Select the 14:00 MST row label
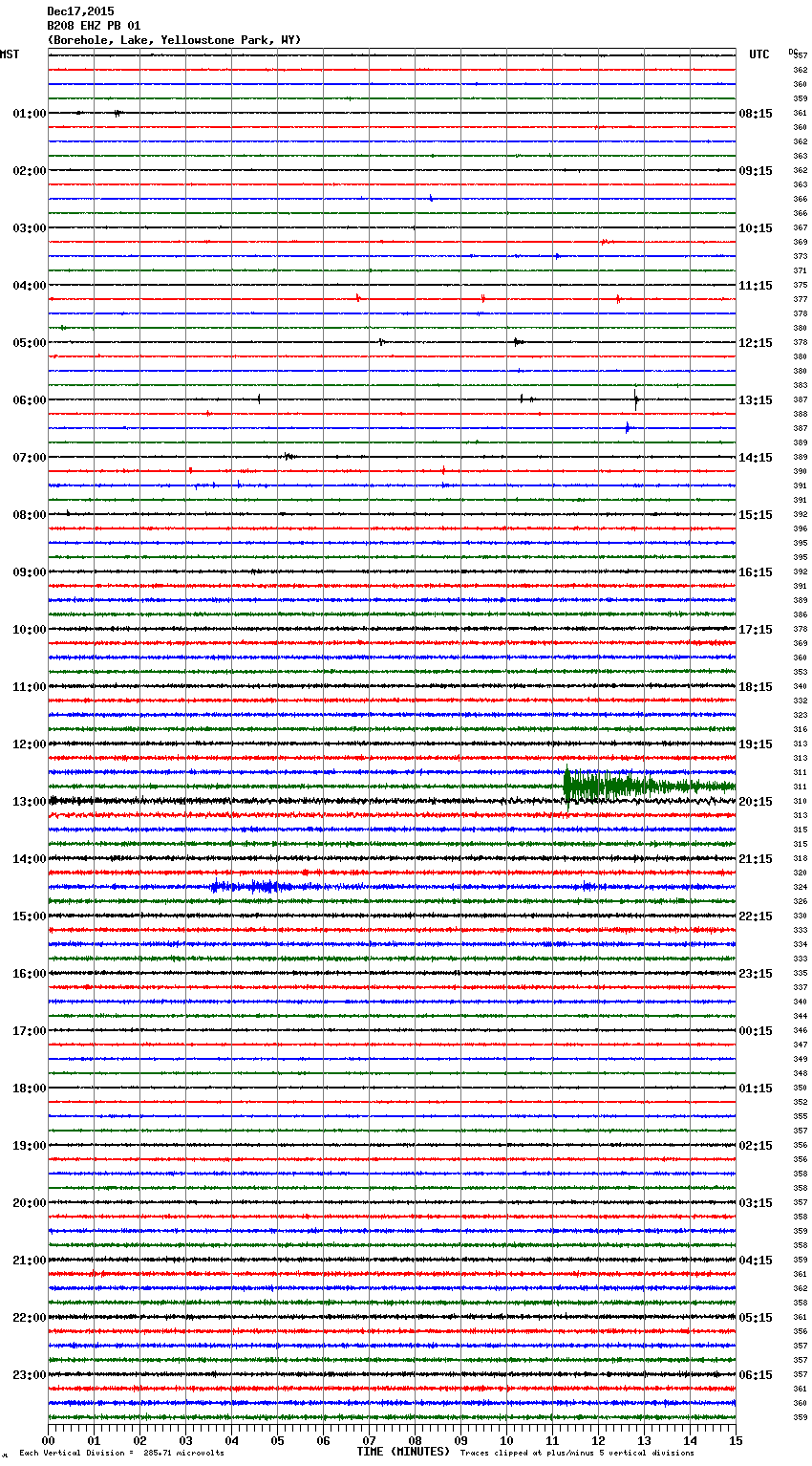This screenshot has width=812, height=1466. [30, 859]
